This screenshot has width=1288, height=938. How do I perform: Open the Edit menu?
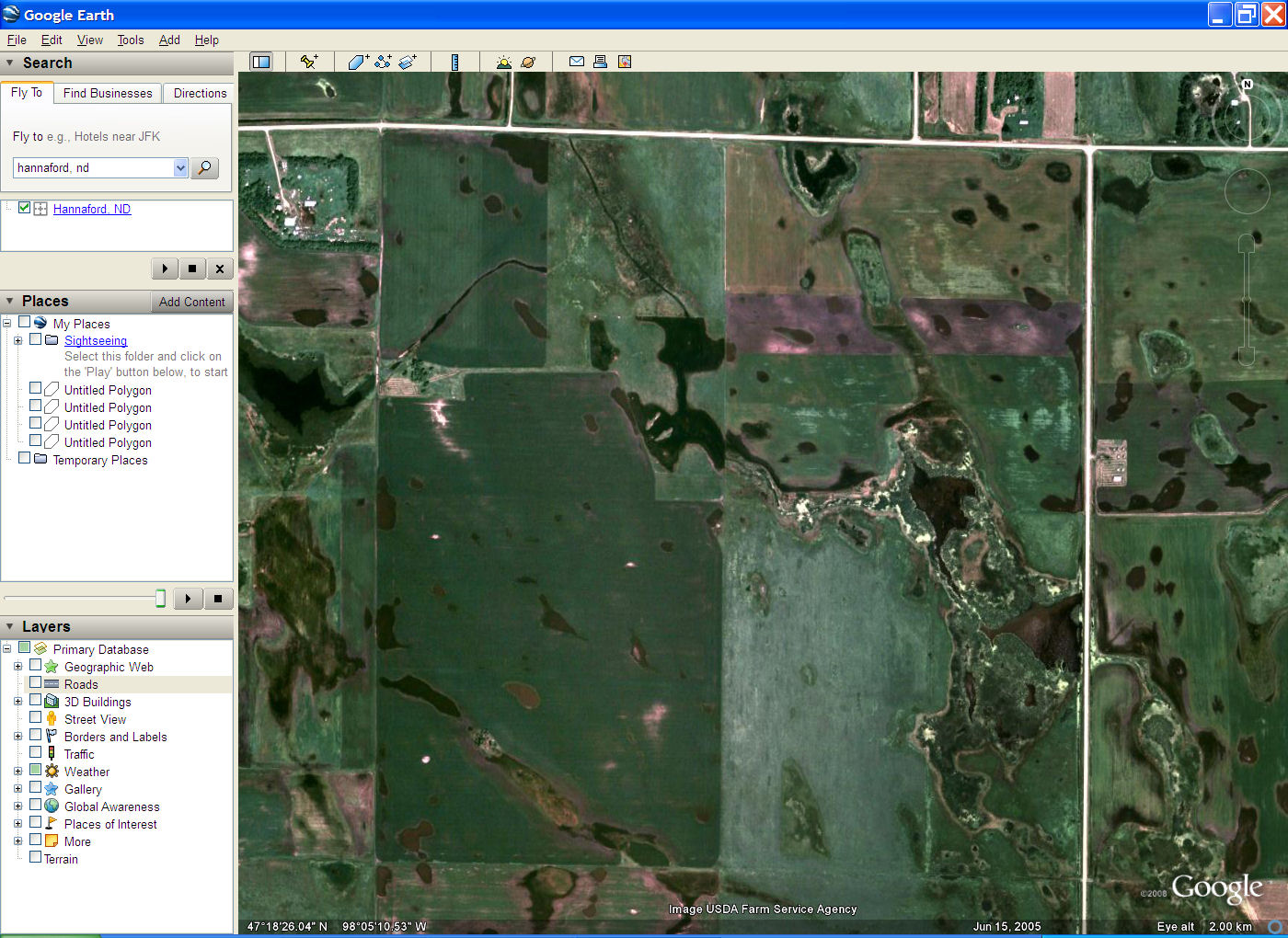click(52, 40)
